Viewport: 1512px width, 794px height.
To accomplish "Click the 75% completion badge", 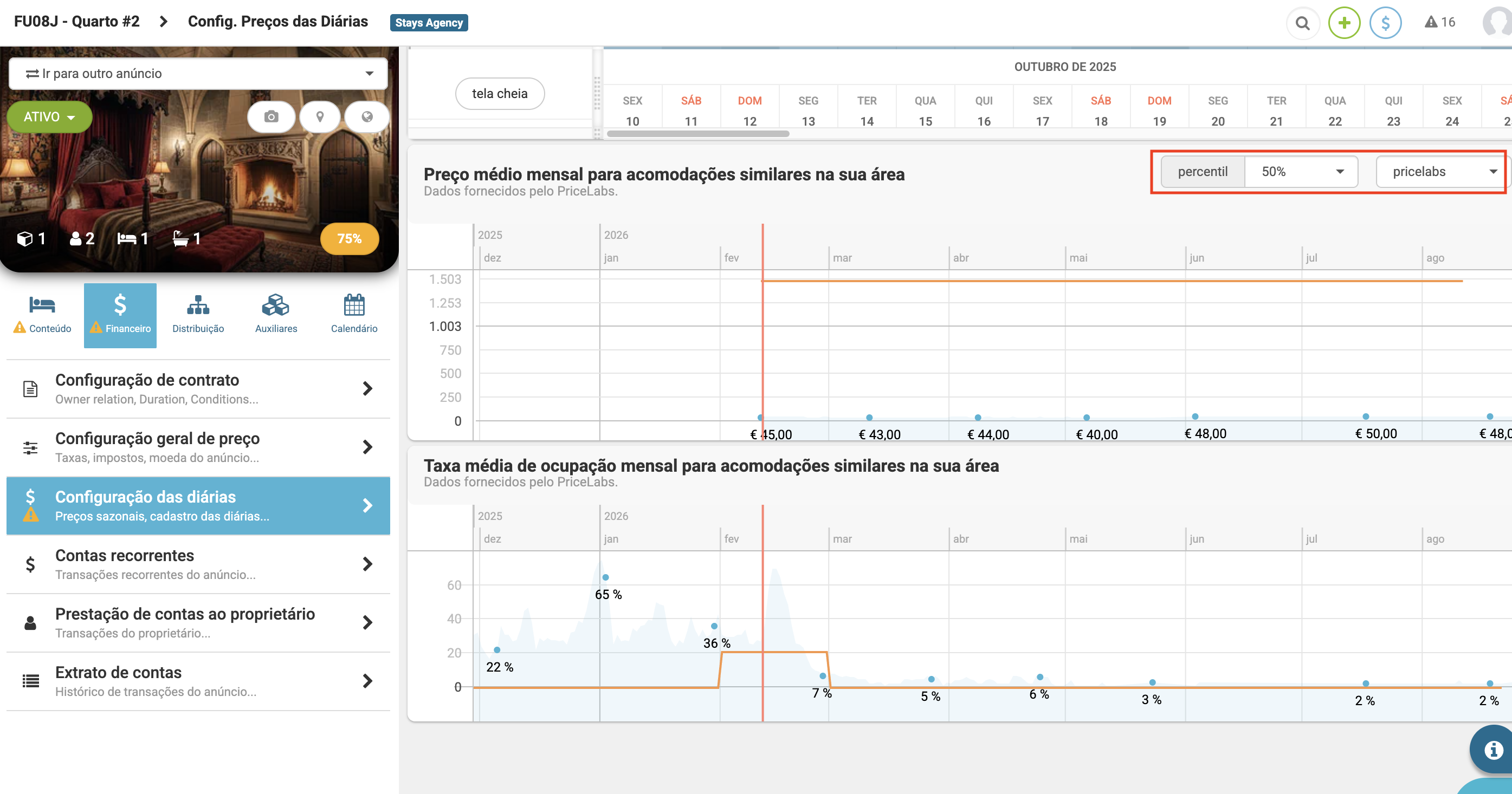I will point(349,239).
